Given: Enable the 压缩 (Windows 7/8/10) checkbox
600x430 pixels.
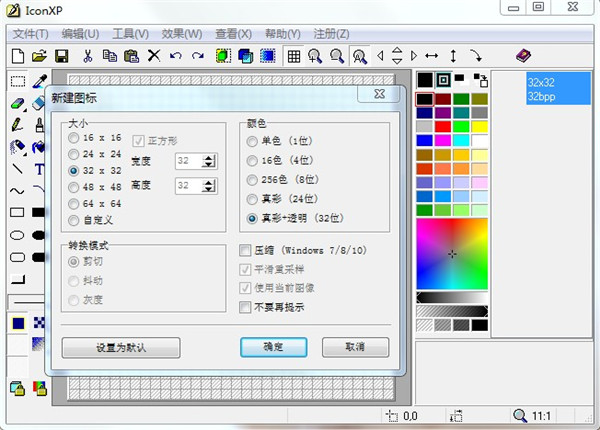Looking at the screenshot, I should 246,250.
